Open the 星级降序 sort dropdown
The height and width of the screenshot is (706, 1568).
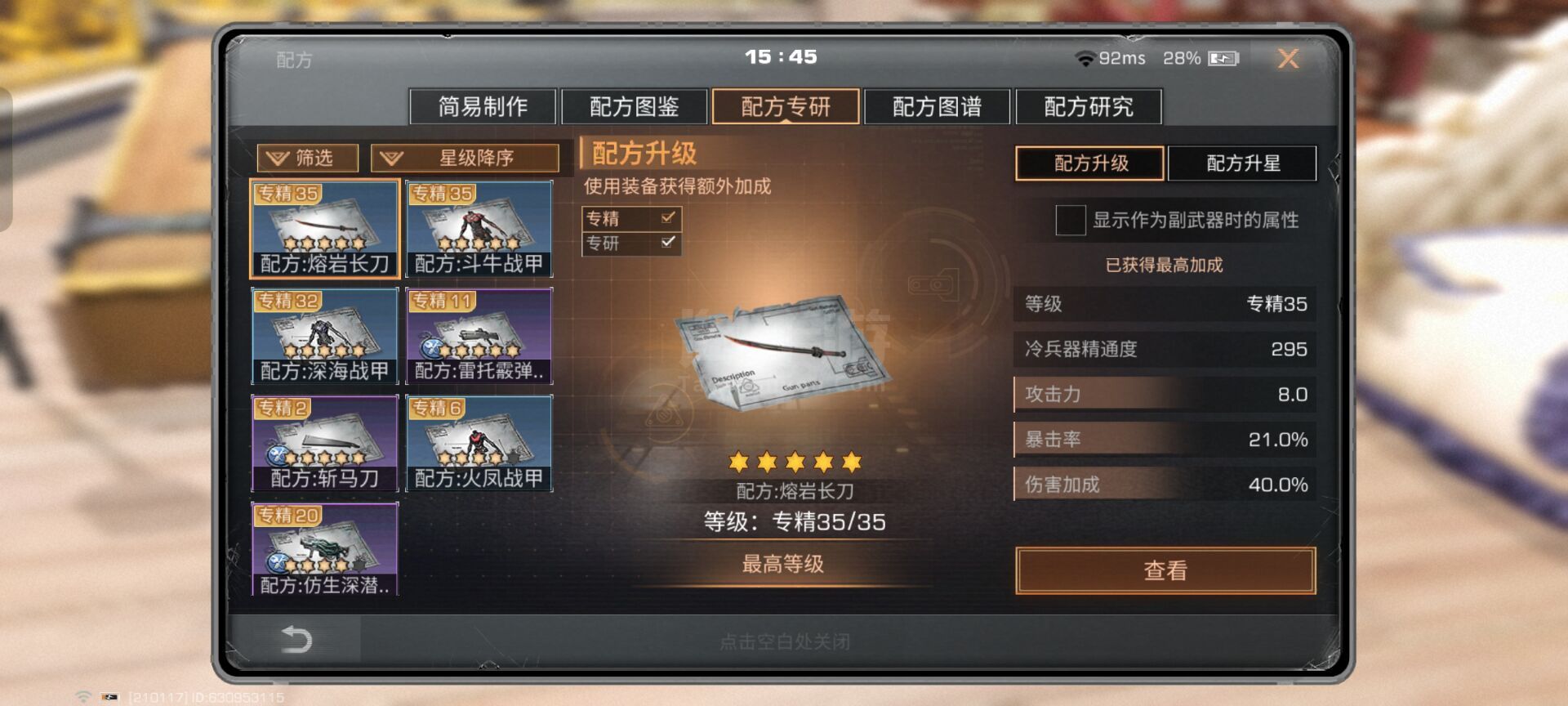point(465,158)
